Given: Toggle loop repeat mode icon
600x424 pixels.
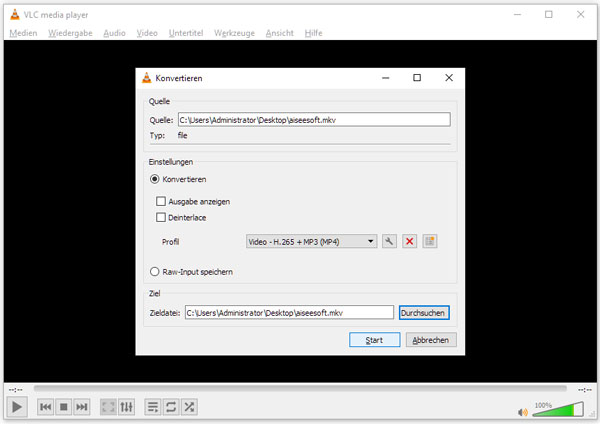Looking at the screenshot, I should click(x=171, y=407).
